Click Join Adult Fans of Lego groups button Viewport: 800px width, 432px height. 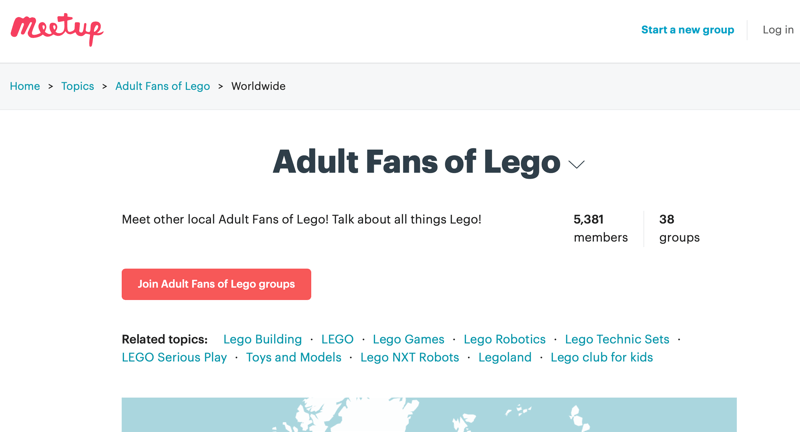tap(216, 284)
